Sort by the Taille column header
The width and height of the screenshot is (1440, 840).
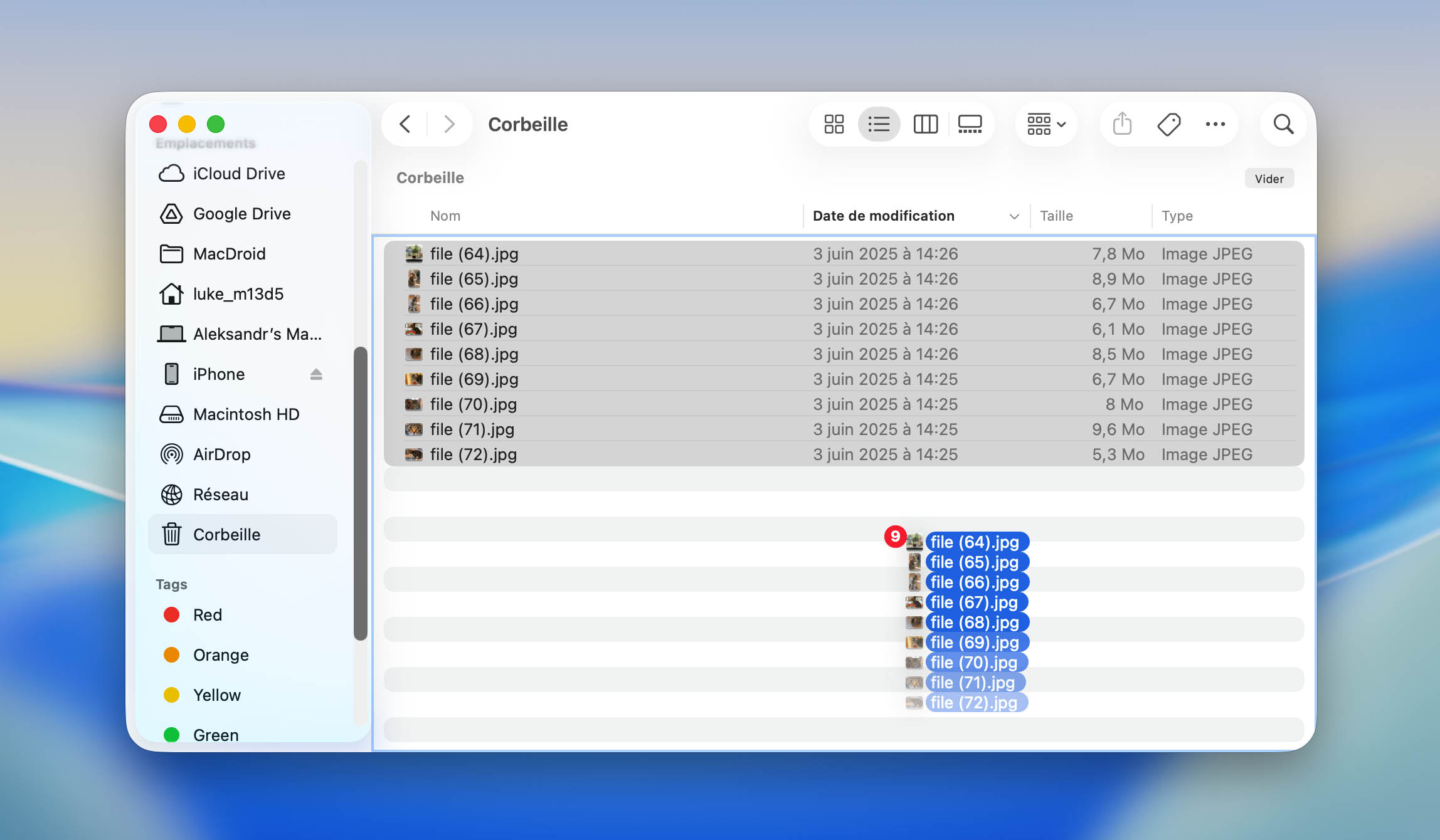tap(1056, 216)
